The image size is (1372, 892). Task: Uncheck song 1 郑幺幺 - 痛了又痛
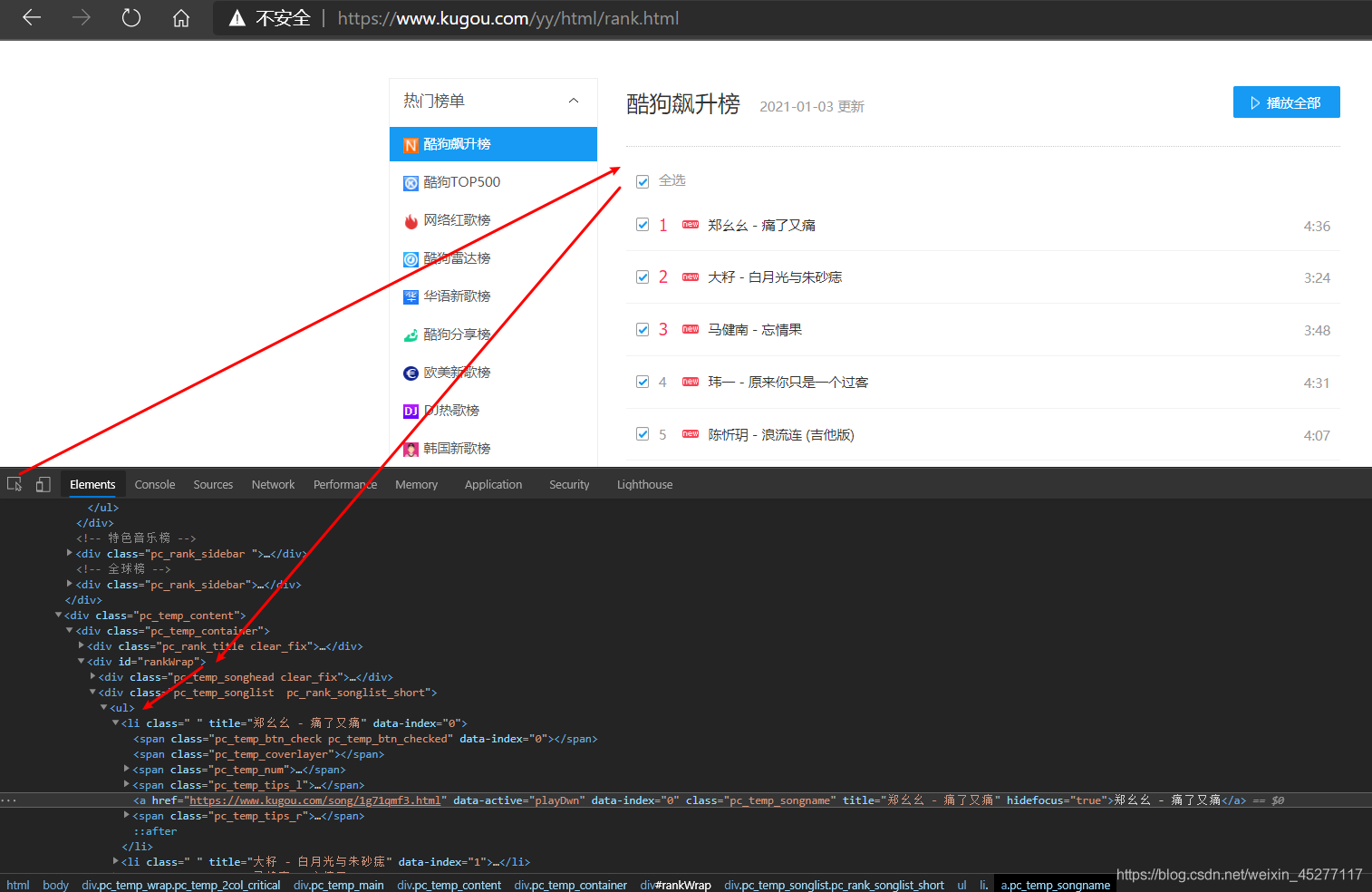pyautogui.click(x=643, y=225)
